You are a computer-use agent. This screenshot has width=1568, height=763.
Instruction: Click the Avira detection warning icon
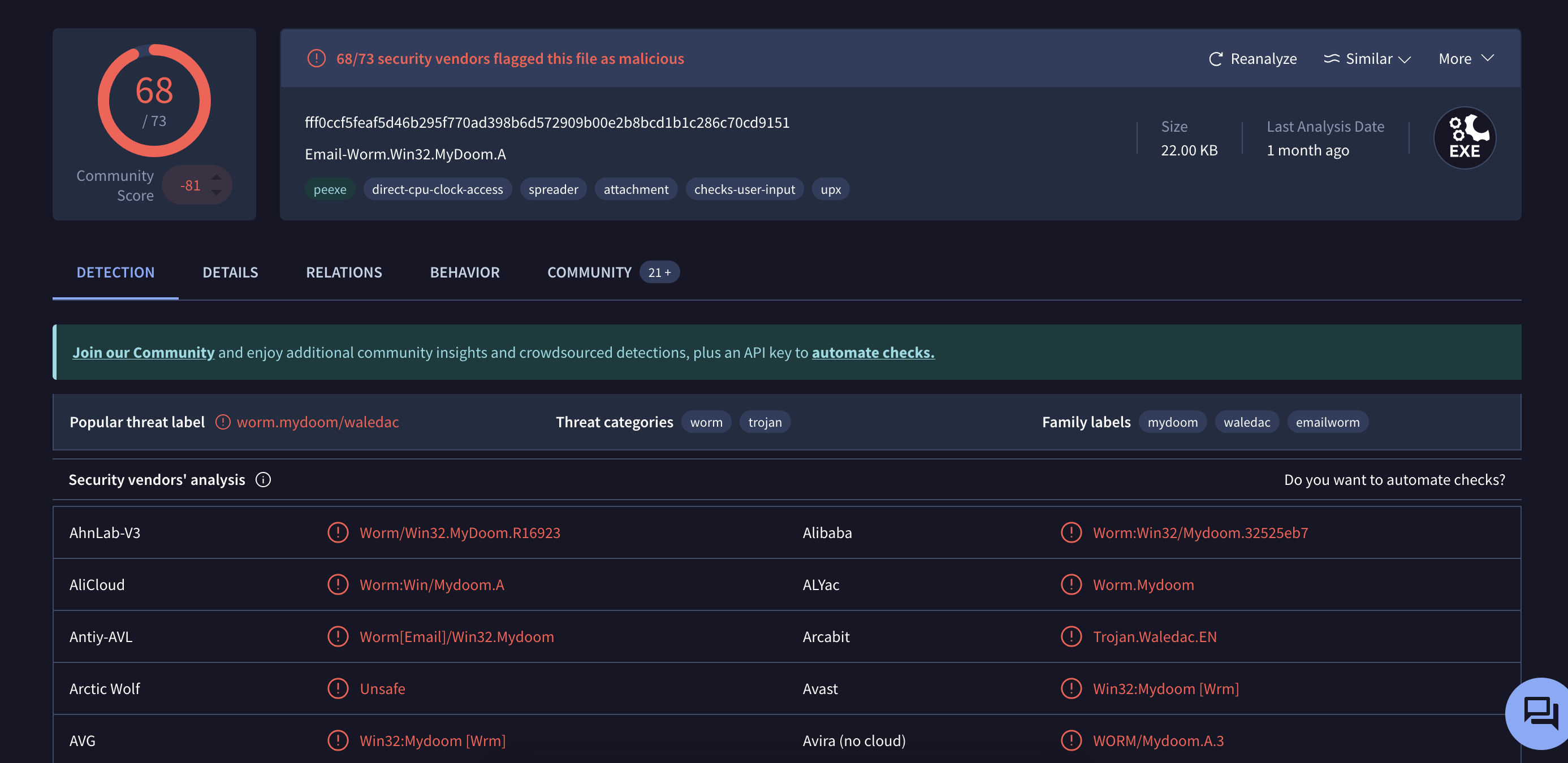(1071, 740)
